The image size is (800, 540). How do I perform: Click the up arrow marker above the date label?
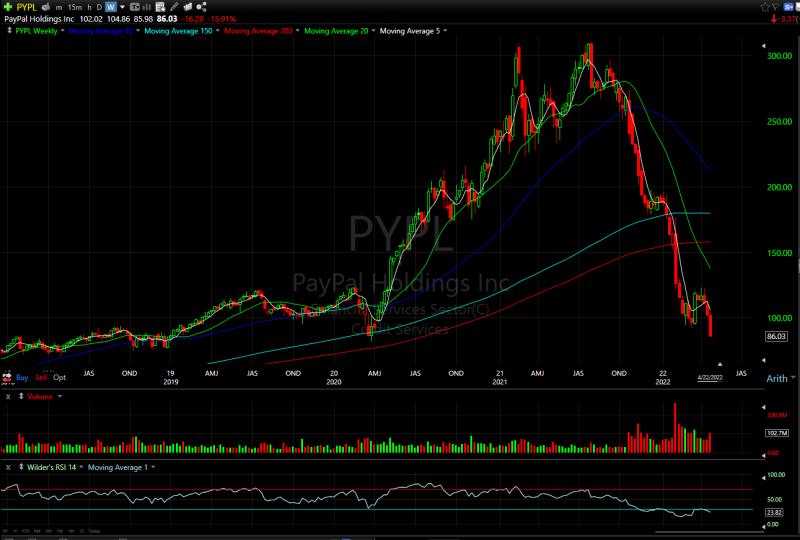[x=720, y=364]
